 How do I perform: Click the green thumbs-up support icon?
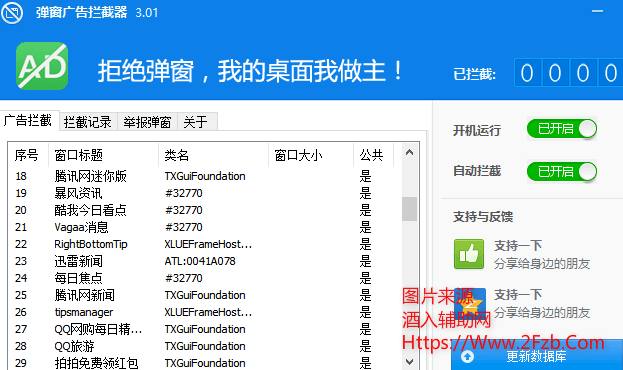click(x=469, y=254)
